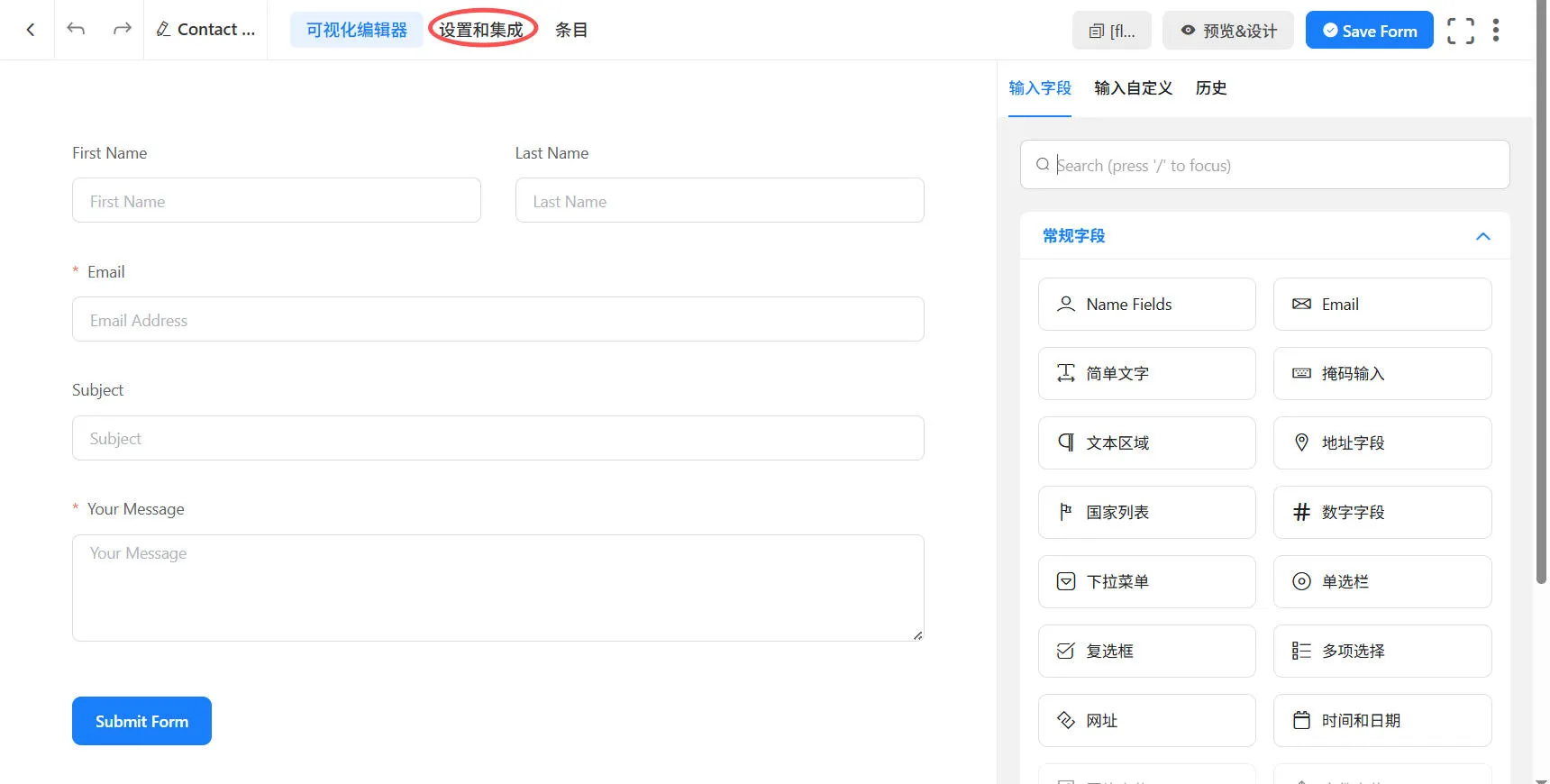Image resolution: width=1550 pixels, height=784 pixels.
Task: Switch to the 设置和集成 tab
Action: coord(481,30)
